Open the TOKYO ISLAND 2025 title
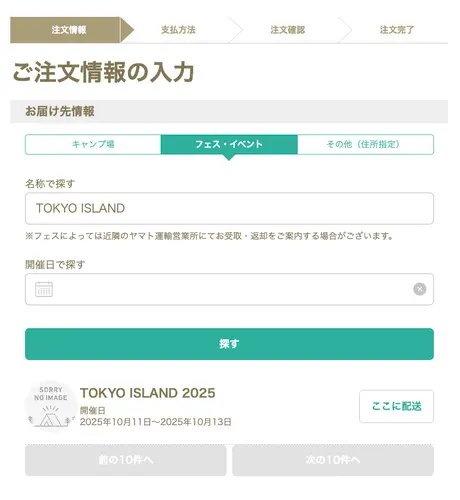The width and height of the screenshot is (460, 500). [x=148, y=393]
